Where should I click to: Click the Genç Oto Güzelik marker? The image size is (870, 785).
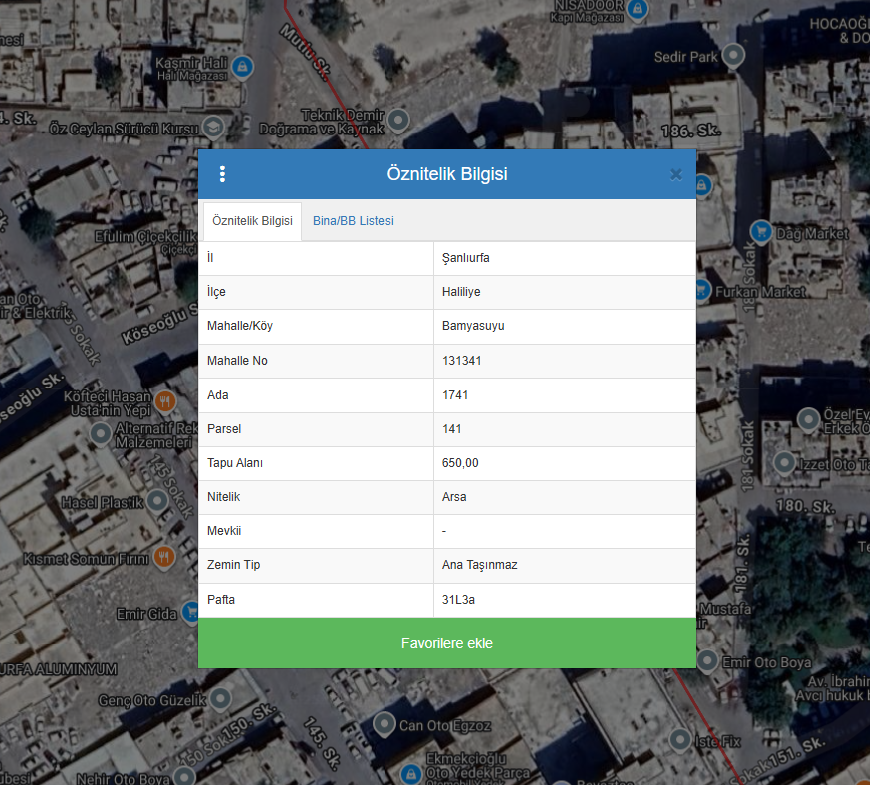click(x=220, y=699)
